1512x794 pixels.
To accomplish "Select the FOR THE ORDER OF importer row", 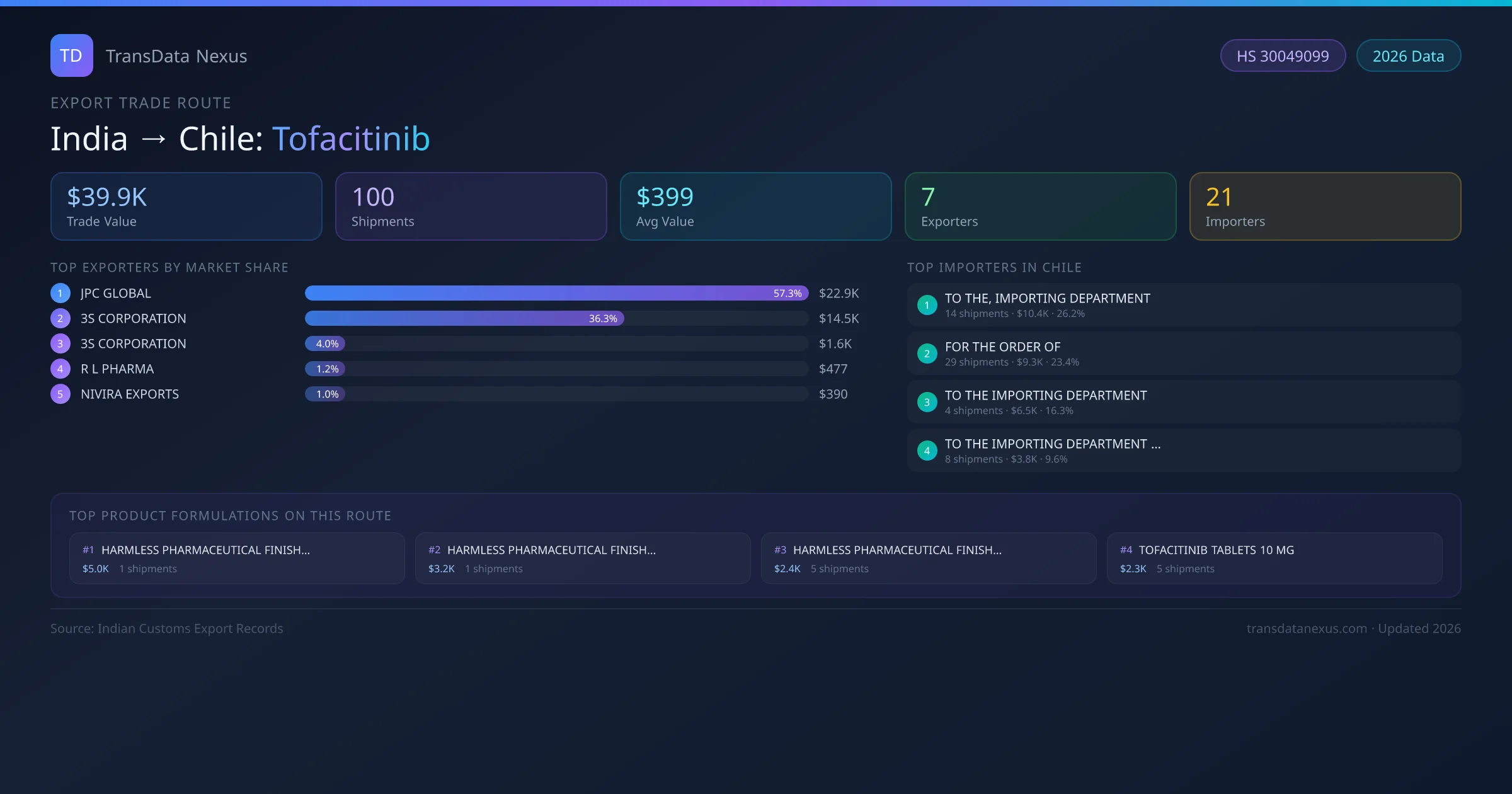I will [x=1184, y=354].
